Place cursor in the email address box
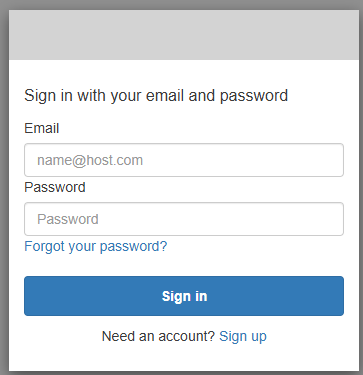This screenshot has width=363, height=375. tap(184, 160)
